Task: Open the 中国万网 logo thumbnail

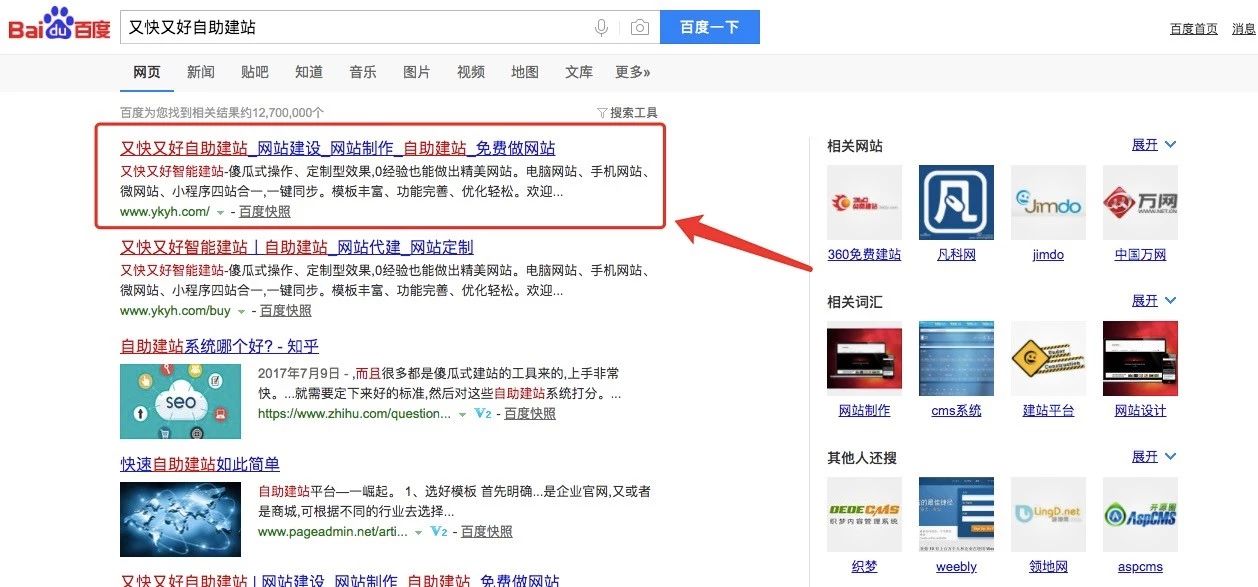Action: 1140,203
